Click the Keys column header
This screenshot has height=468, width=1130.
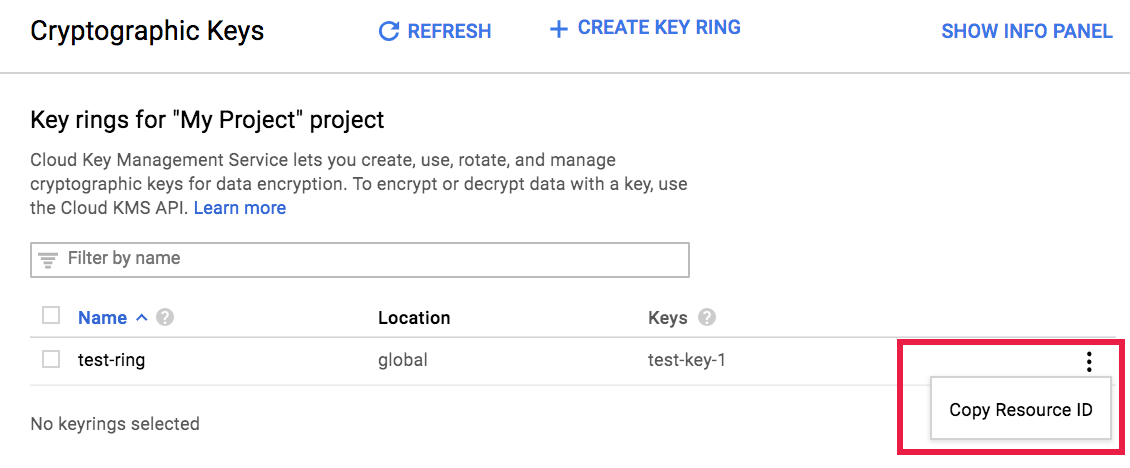(x=667, y=318)
